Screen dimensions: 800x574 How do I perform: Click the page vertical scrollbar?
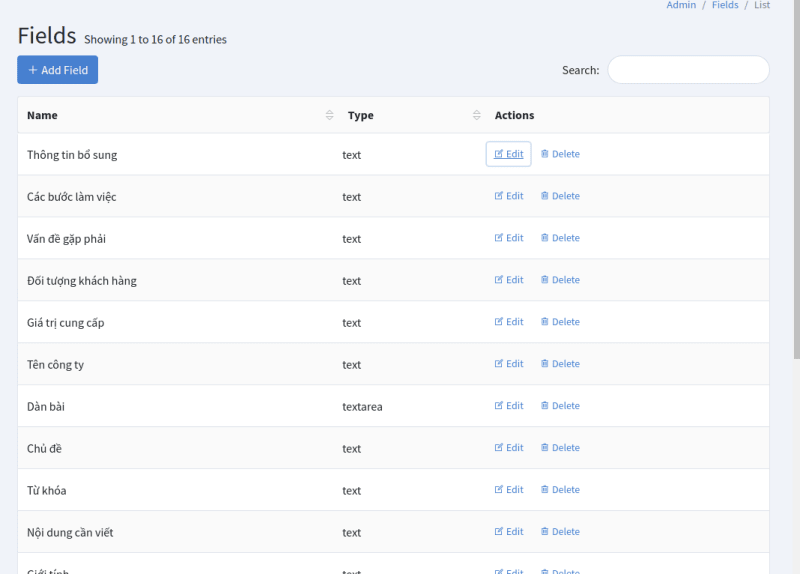[796, 179]
